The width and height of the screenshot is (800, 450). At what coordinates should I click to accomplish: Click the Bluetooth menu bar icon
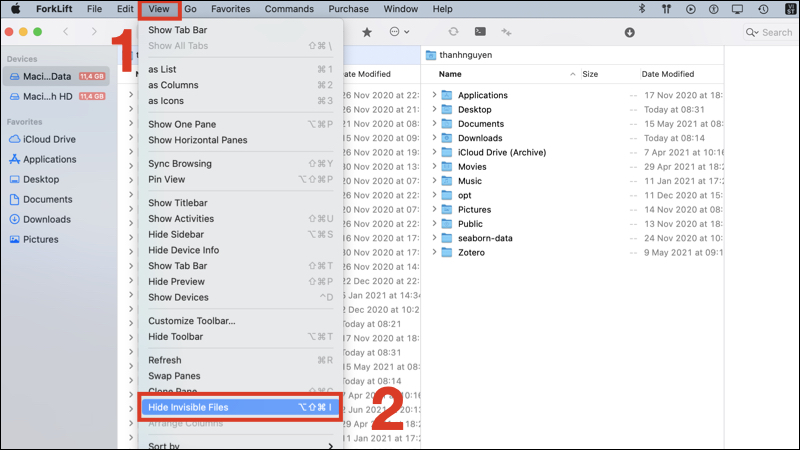[642, 9]
